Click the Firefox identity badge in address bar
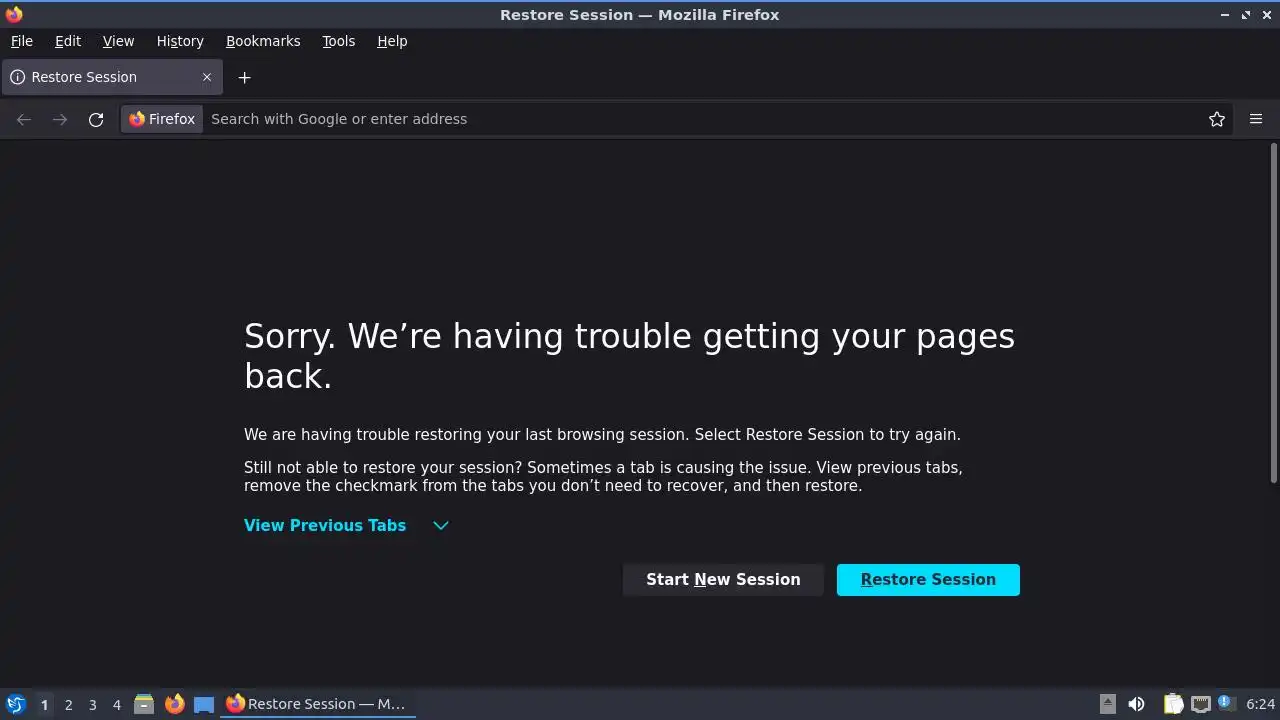 click(162, 119)
